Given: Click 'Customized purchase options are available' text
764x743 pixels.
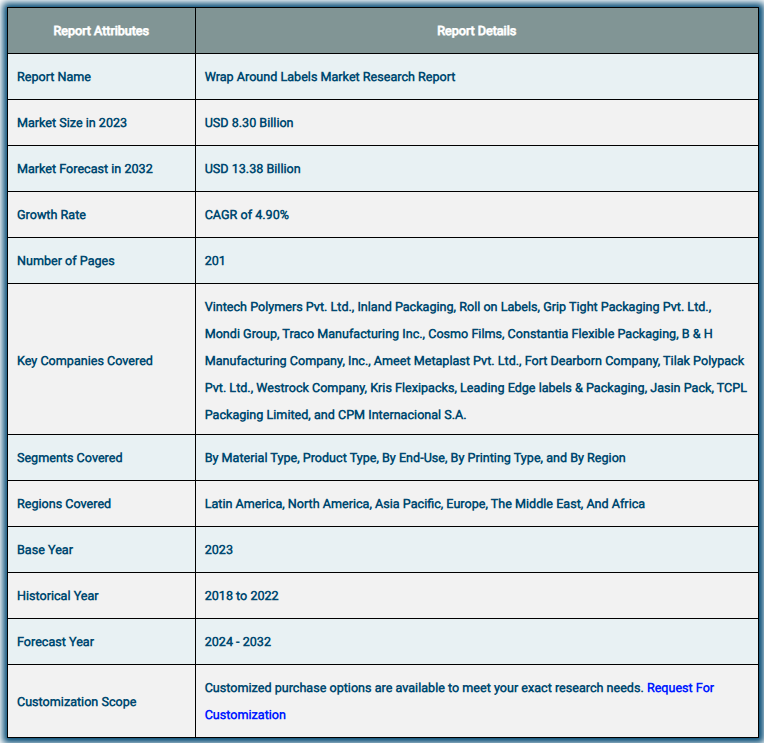Looking at the screenshot, I should (424, 688).
